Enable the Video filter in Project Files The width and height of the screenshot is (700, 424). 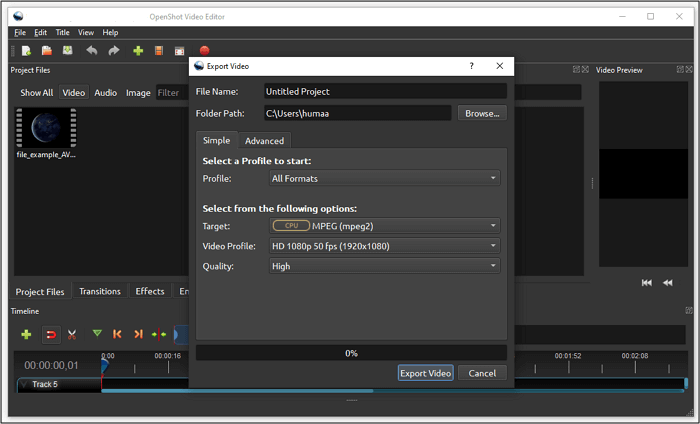coord(73,93)
